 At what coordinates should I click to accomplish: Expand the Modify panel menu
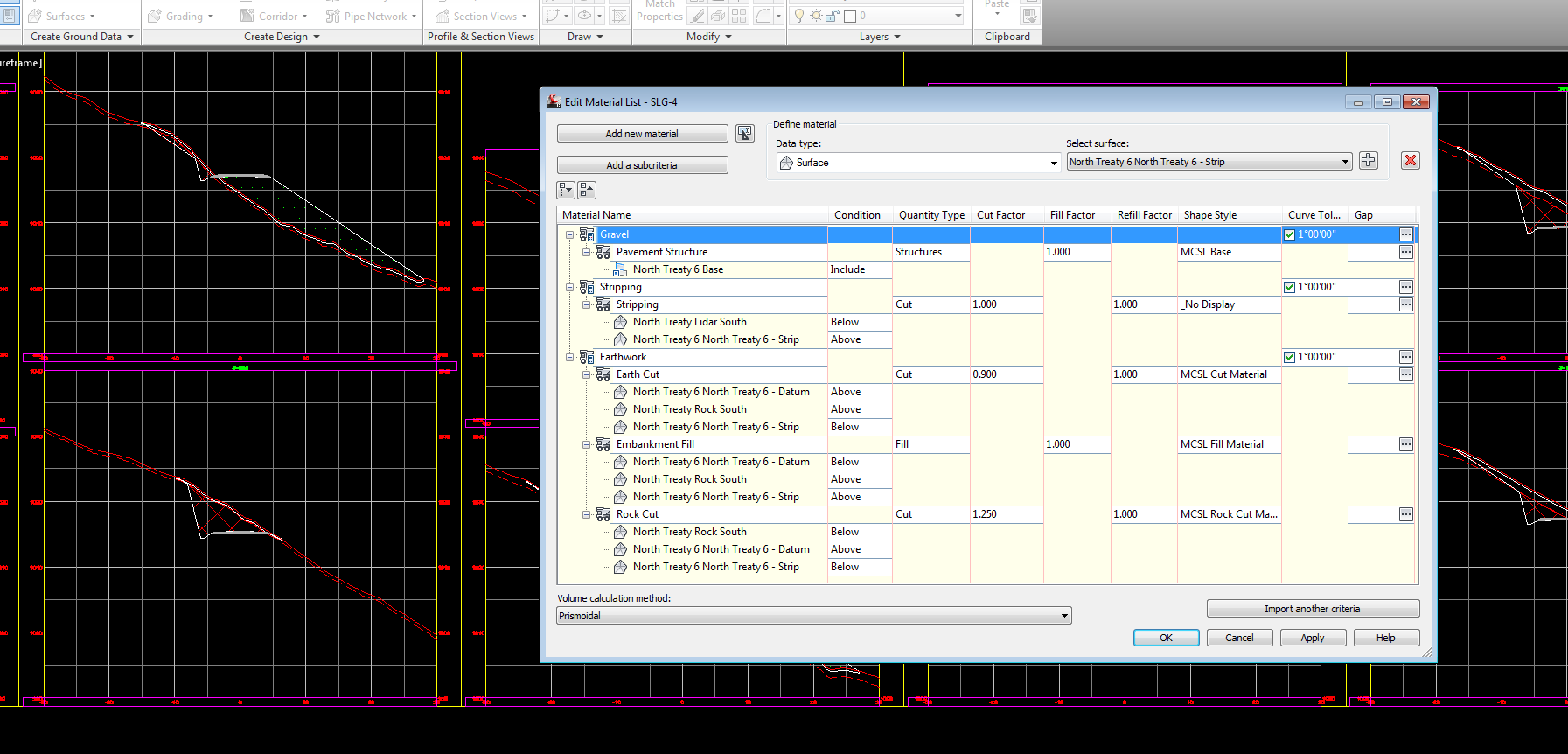click(708, 37)
